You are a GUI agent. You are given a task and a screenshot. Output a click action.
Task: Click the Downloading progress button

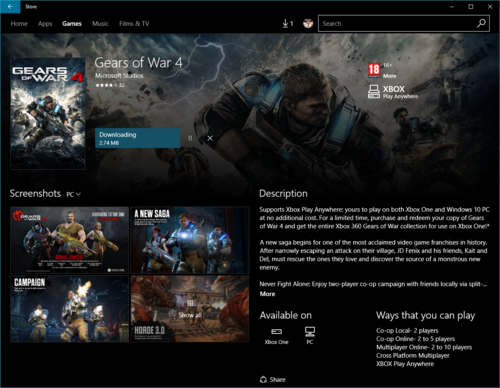tap(138, 138)
